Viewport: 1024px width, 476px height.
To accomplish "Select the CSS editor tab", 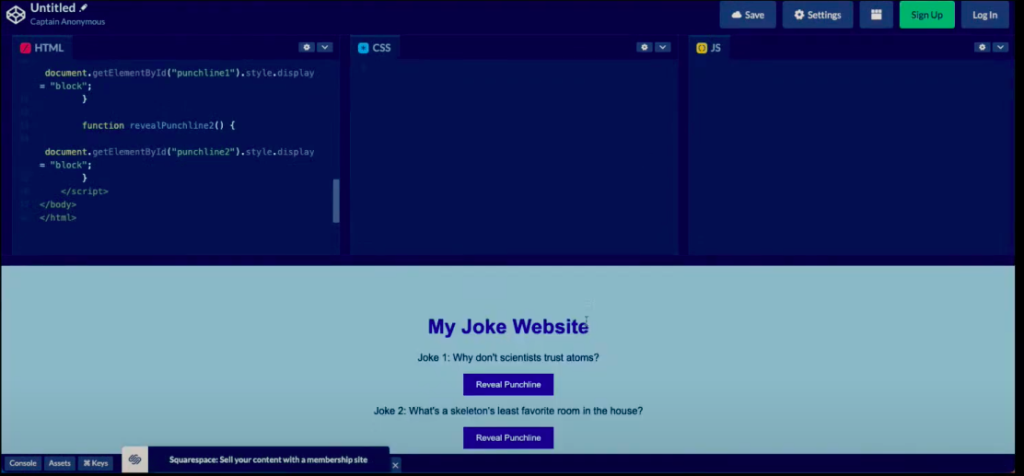I will [x=375, y=48].
